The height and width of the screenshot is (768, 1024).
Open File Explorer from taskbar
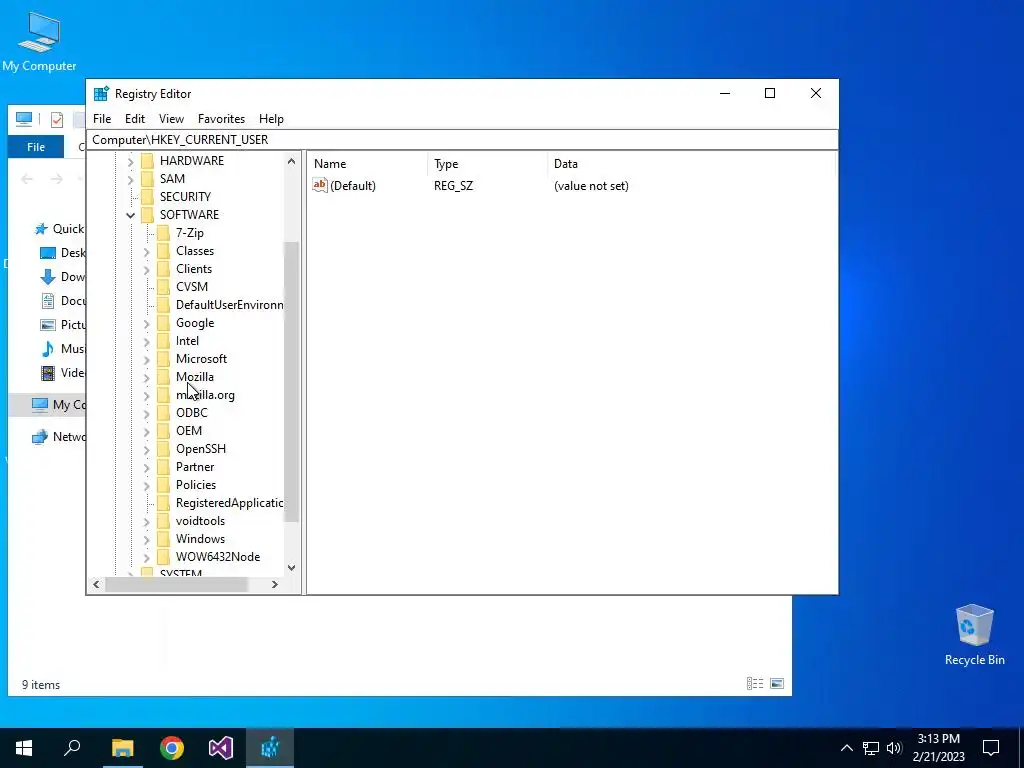pos(122,748)
